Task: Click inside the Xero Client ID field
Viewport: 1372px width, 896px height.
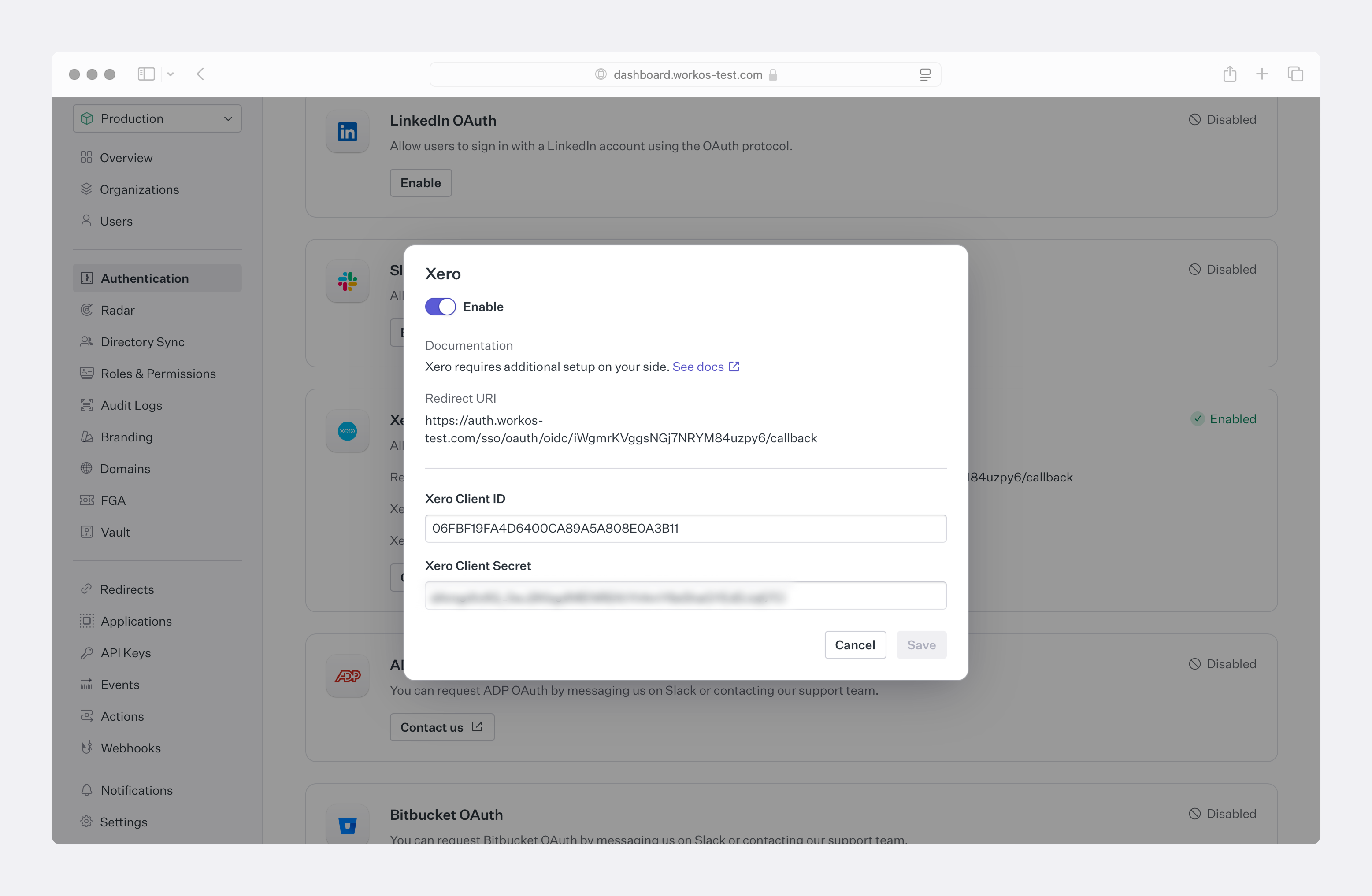Action: click(x=685, y=528)
